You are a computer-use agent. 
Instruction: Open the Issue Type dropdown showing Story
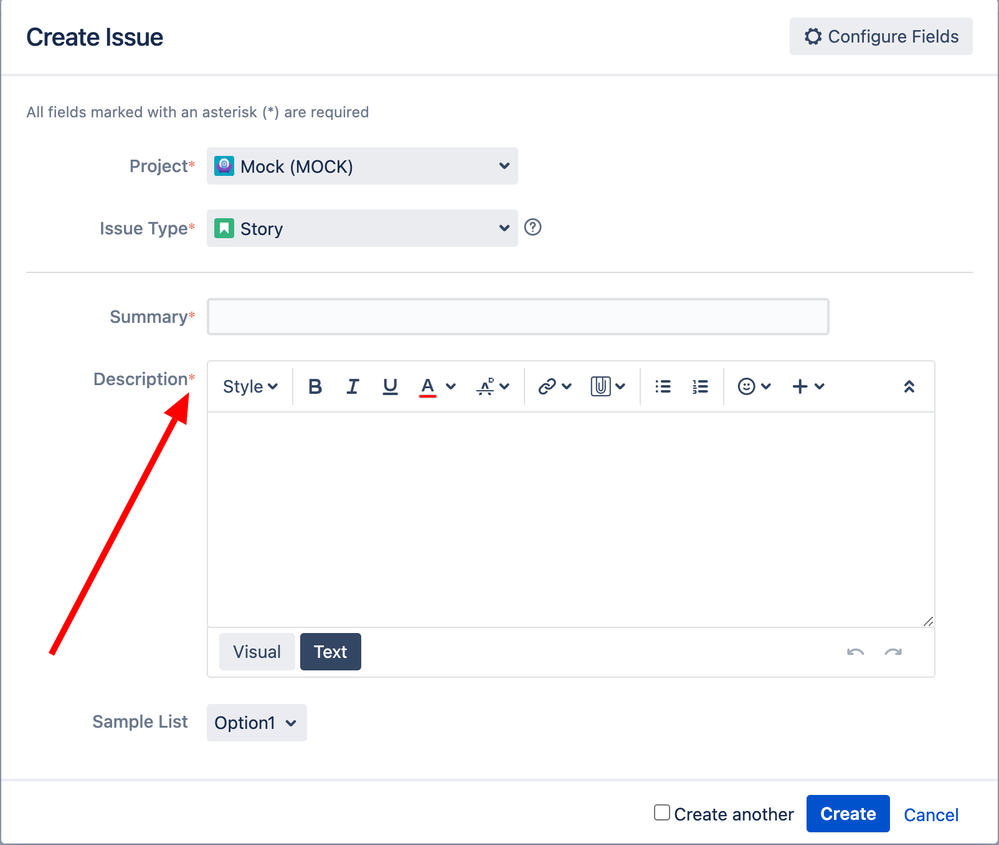[362, 228]
